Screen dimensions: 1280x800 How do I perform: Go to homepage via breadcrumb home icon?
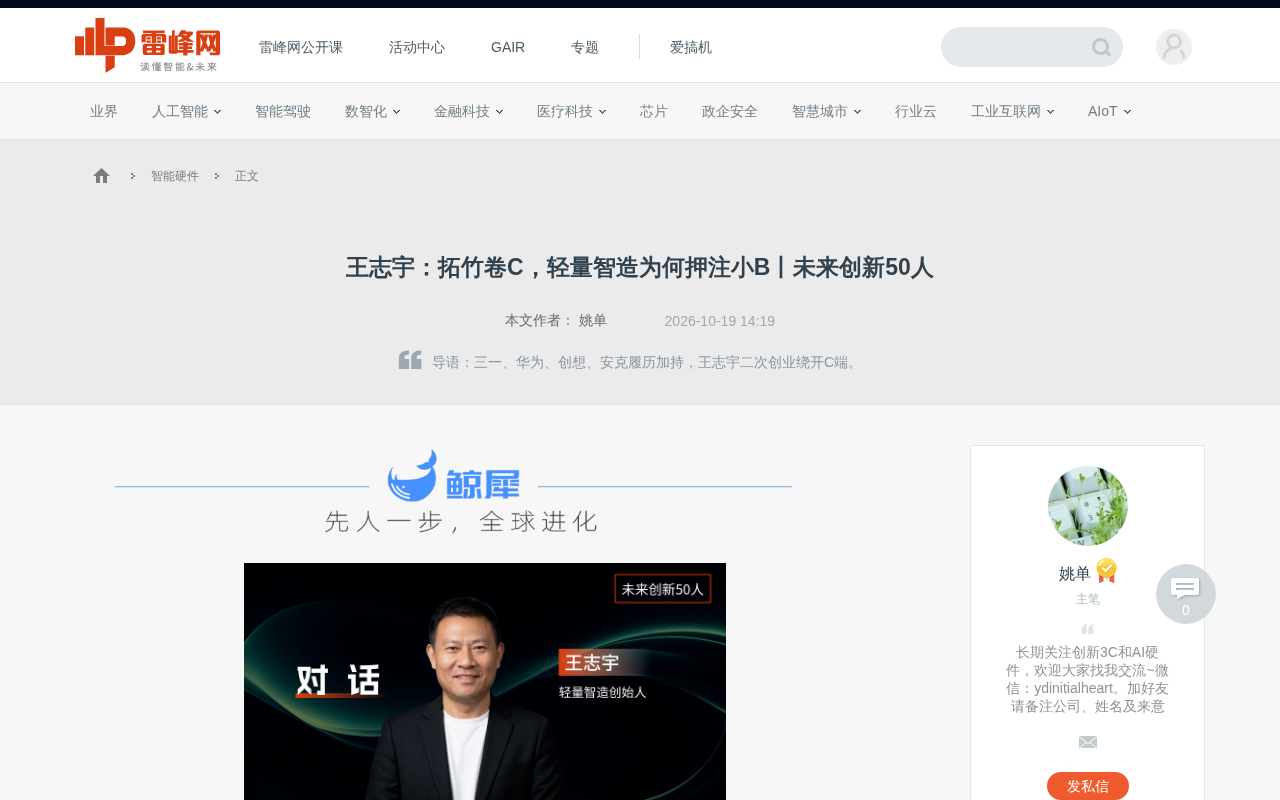101,176
